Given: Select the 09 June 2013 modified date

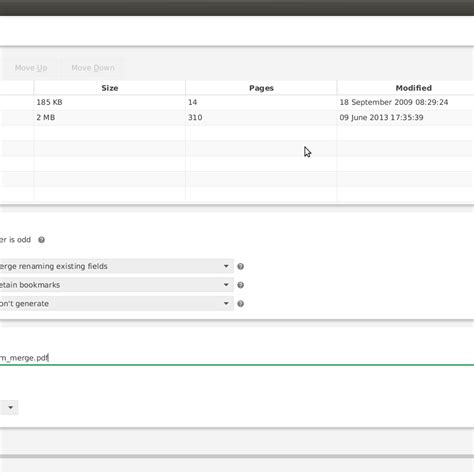Looking at the screenshot, I should tap(381, 118).
